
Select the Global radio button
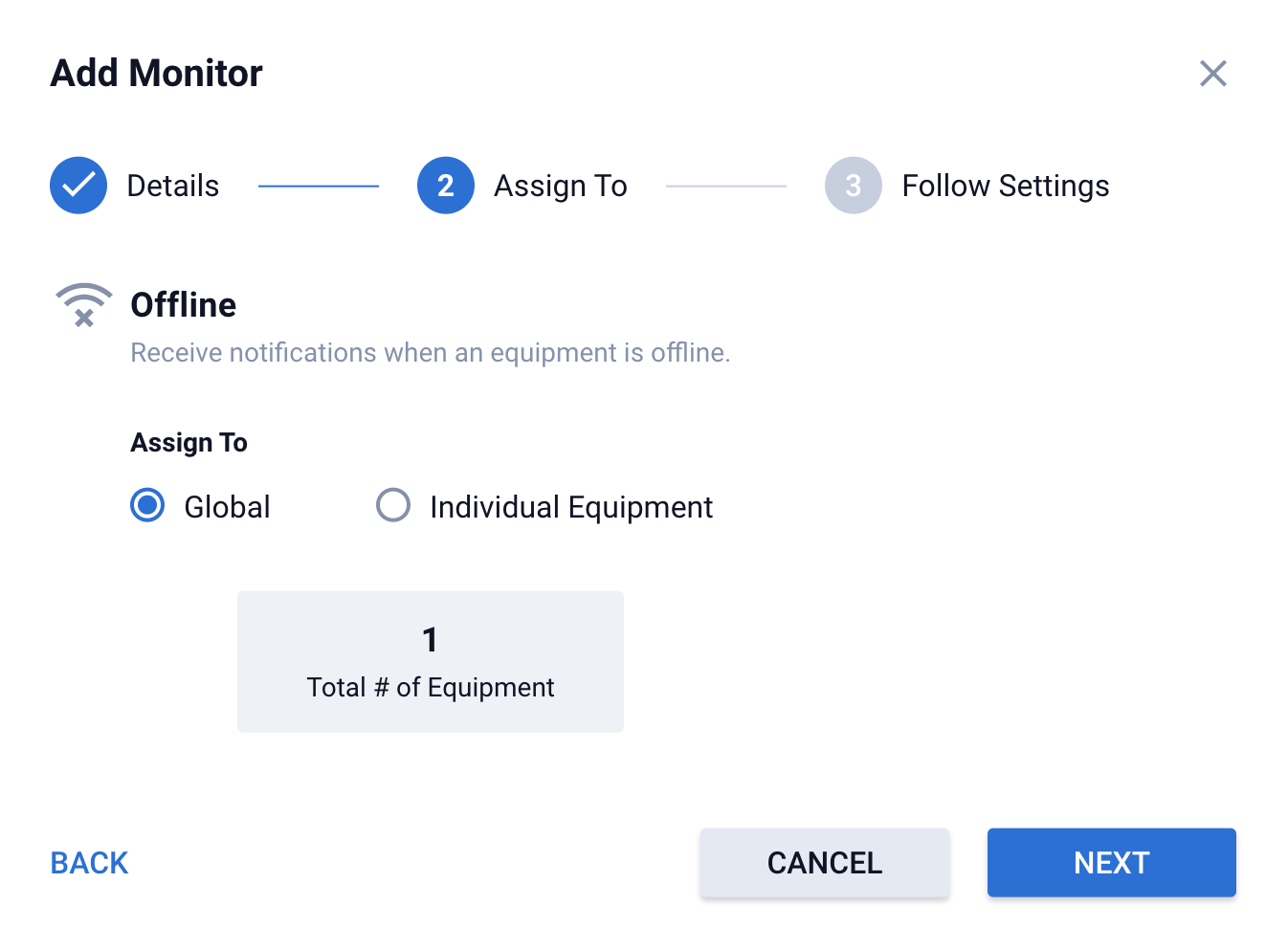[x=147, y=505]
